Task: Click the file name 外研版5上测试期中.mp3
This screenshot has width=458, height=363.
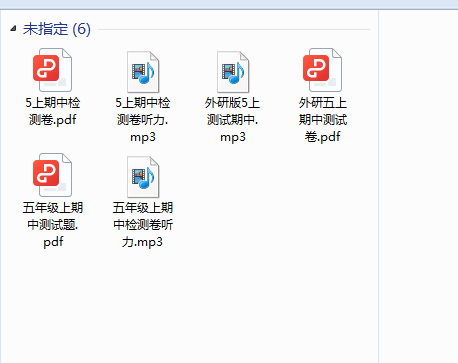Action: 233,120
